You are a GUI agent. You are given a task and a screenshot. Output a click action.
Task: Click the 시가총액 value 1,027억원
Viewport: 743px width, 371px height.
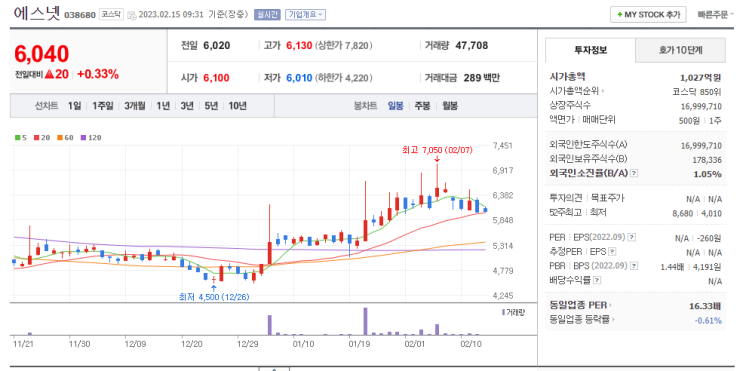coord(701,77)
